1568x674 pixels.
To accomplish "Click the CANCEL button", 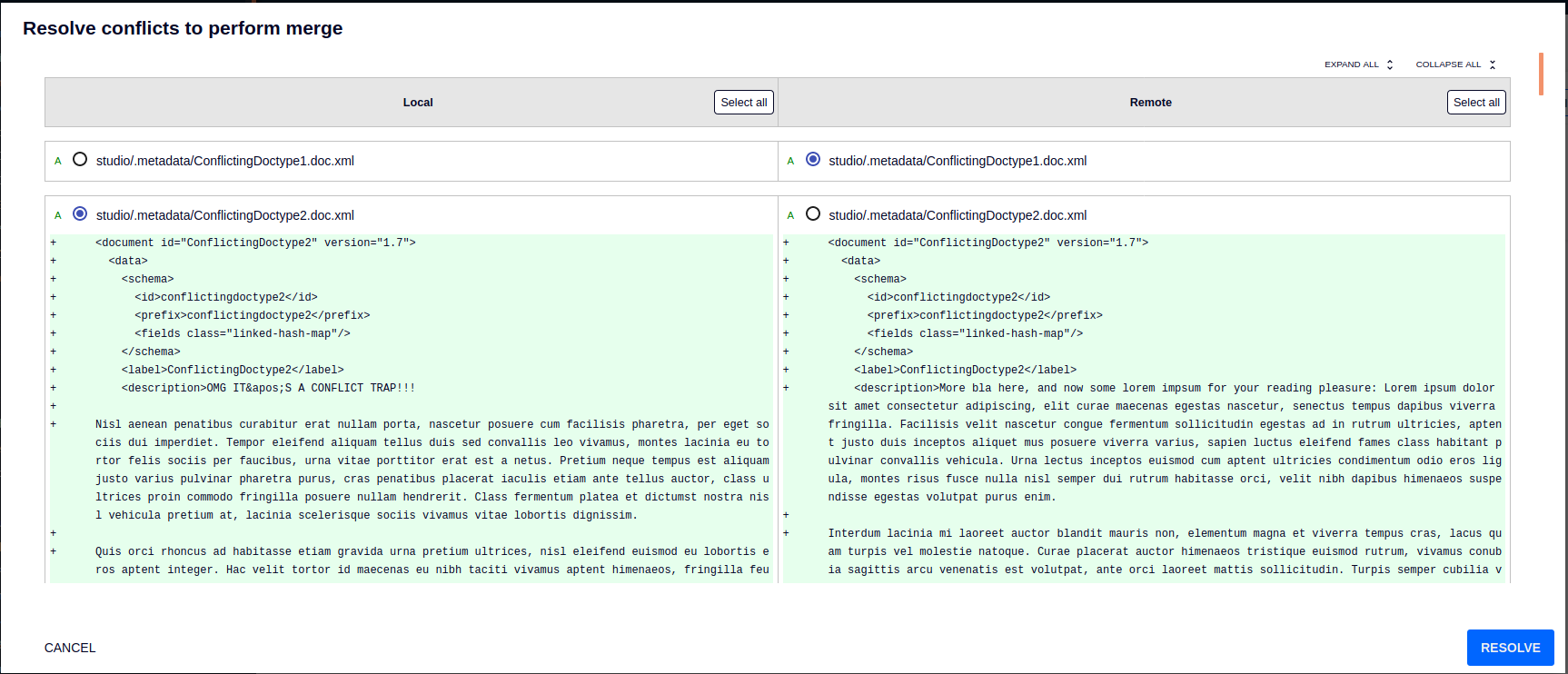I will [x=70, y=648].
